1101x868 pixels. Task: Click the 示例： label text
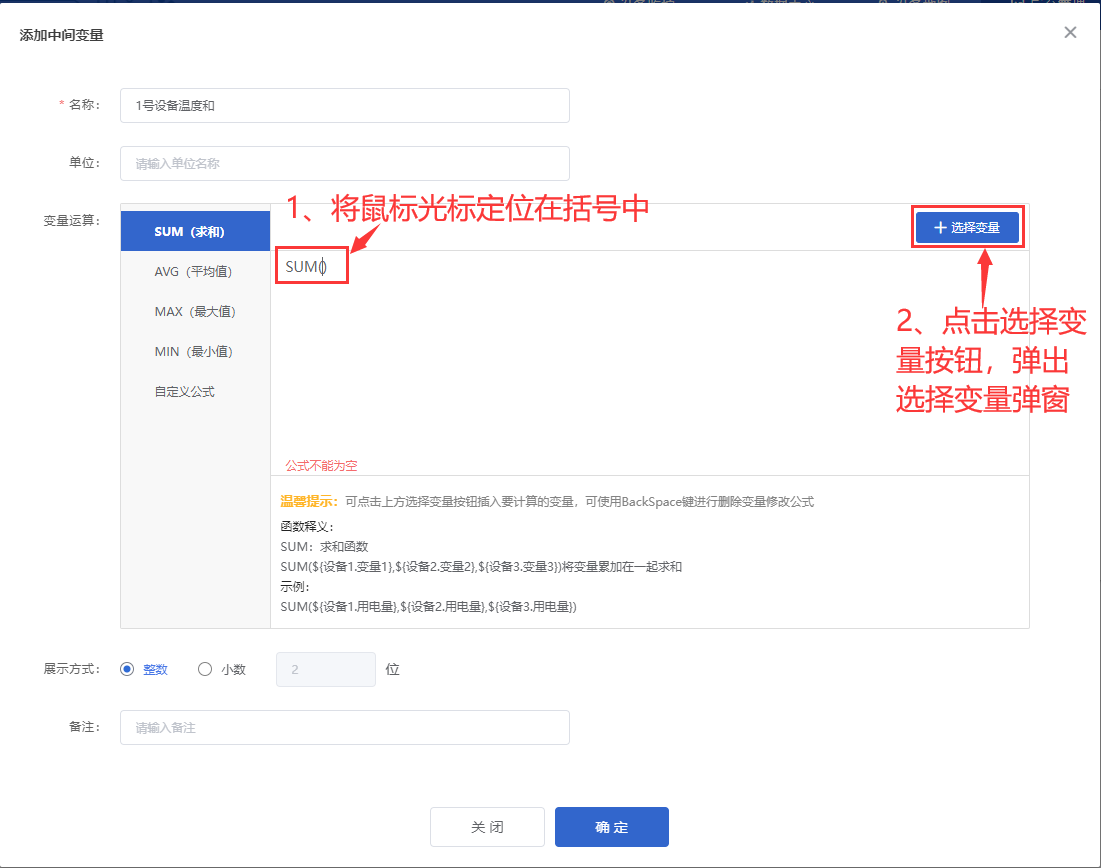click(x=294, y=586)
